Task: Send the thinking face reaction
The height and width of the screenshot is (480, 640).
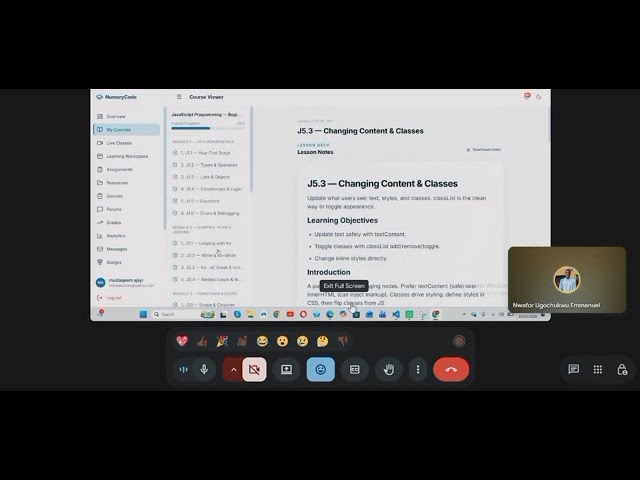Action: point(322,341)
